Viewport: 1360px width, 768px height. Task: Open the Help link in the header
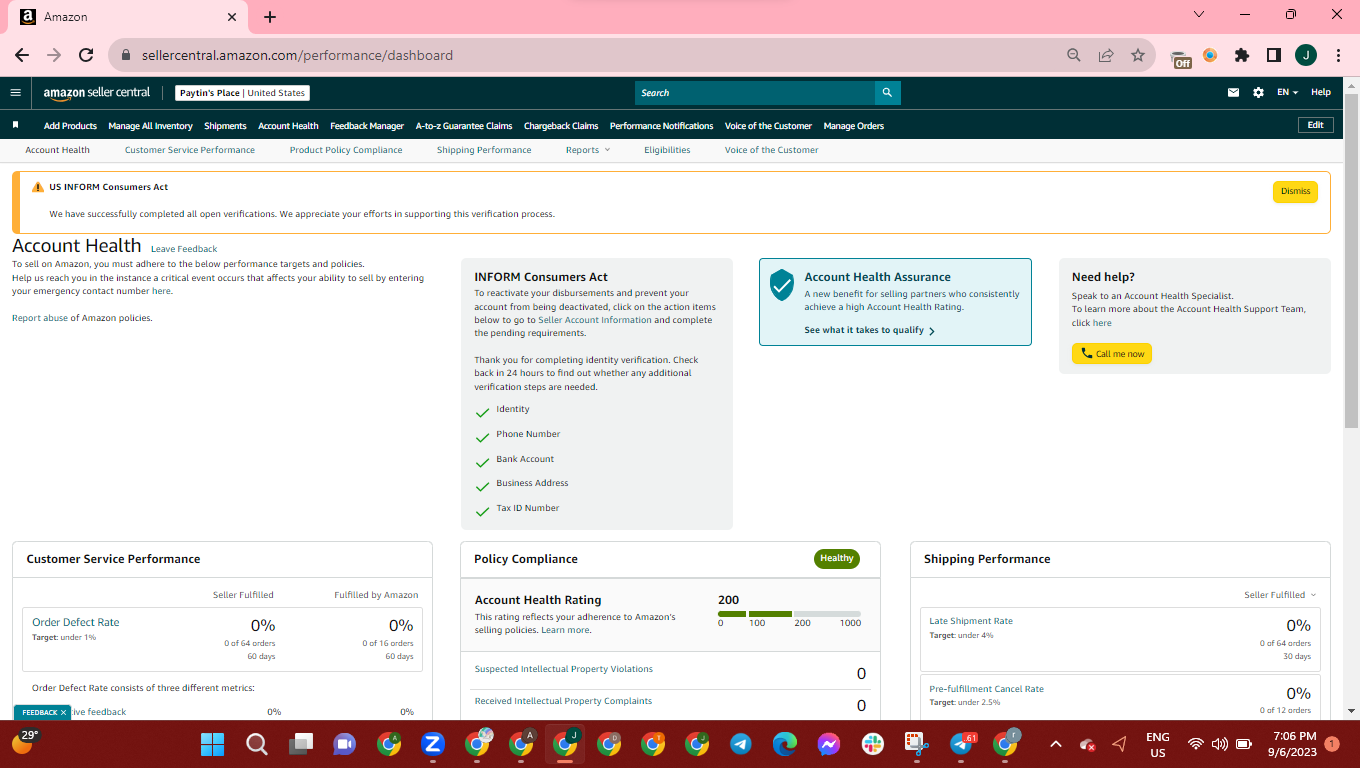[x=1321, y=92]
